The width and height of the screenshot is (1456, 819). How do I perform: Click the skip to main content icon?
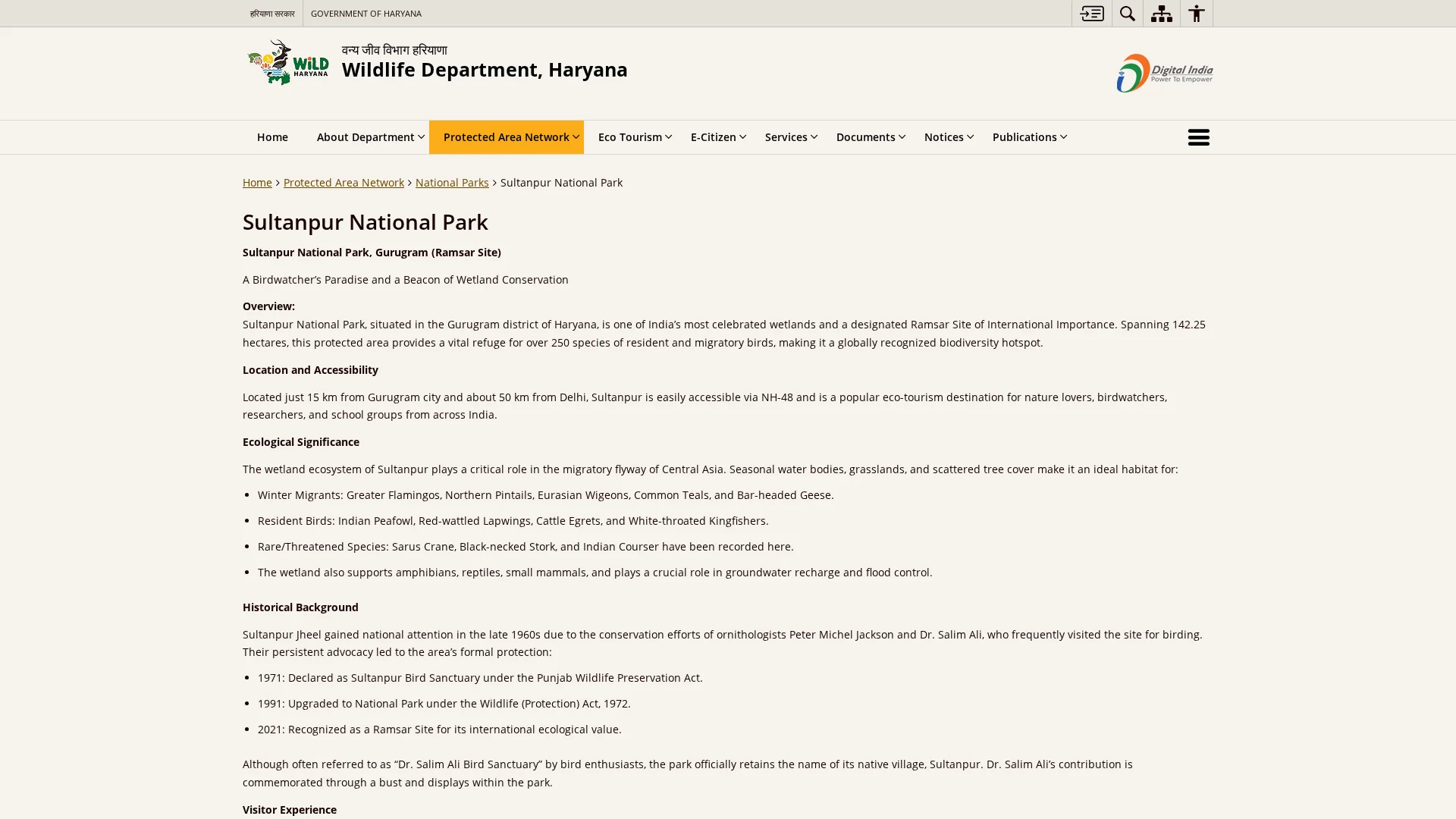pos(1091,13)
